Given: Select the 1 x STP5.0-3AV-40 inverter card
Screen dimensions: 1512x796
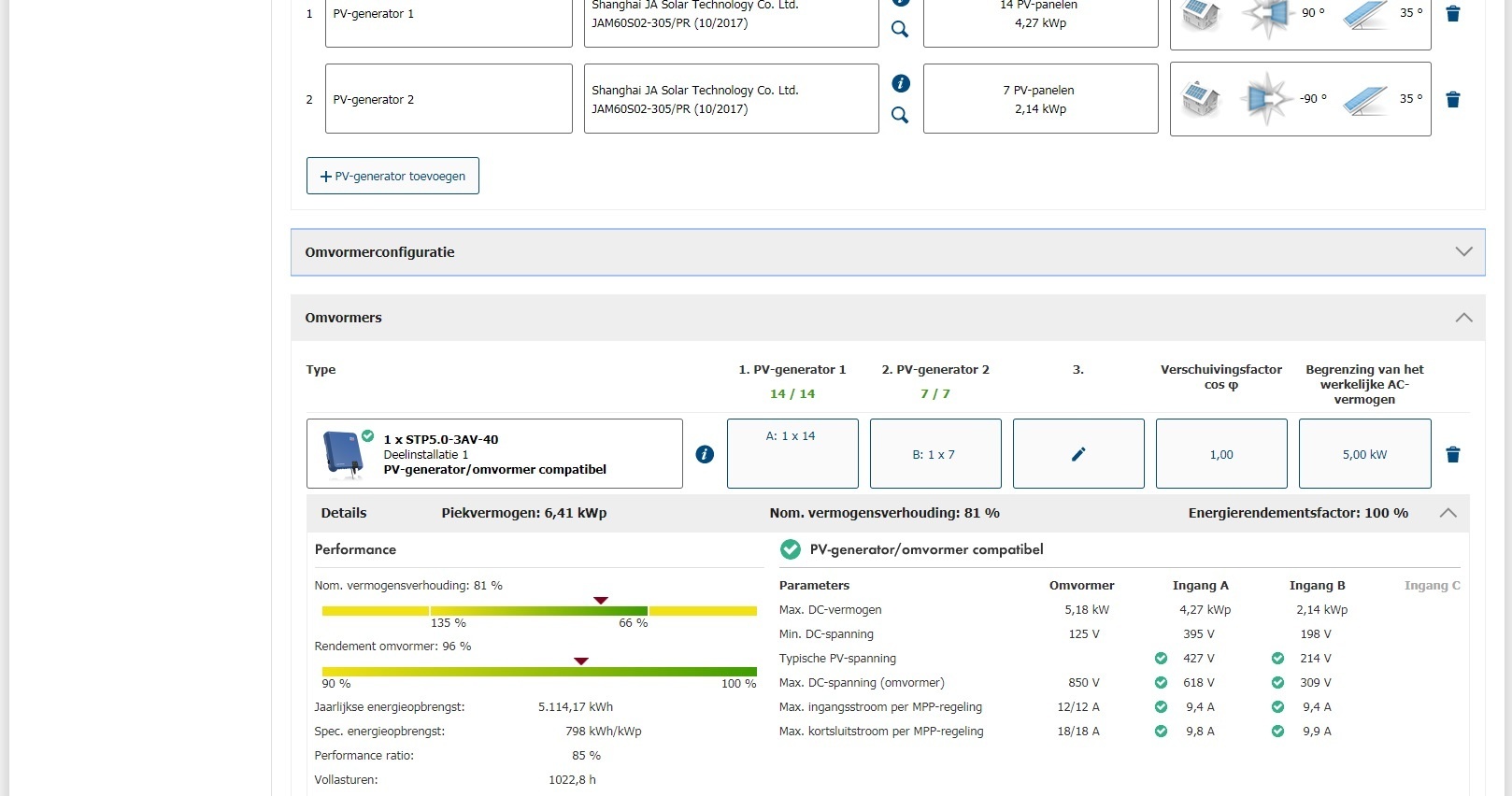Looking at the screenshot, I should [494, 454].
